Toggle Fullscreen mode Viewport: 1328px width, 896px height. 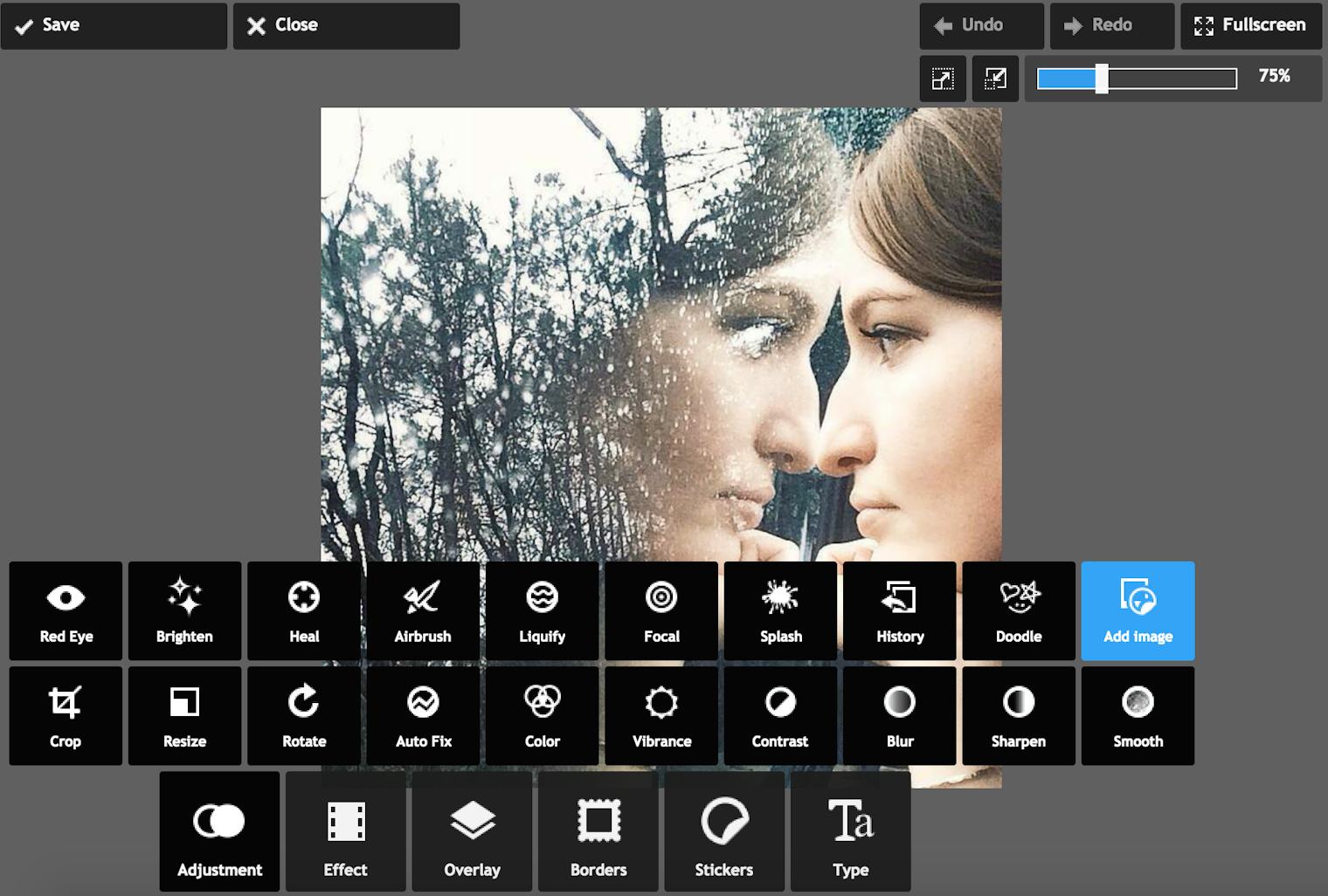(1250, 25)
